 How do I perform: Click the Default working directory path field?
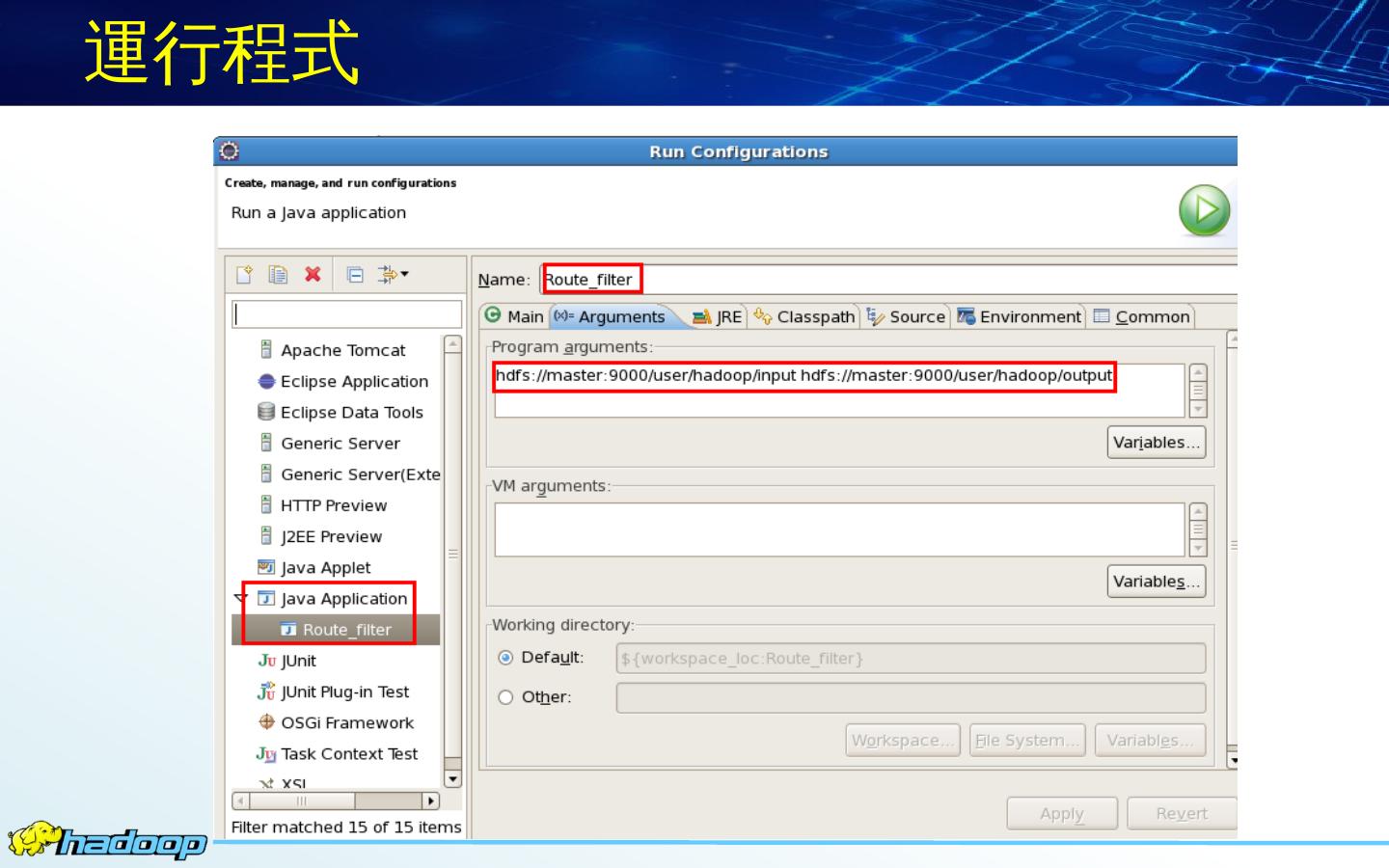911,658
